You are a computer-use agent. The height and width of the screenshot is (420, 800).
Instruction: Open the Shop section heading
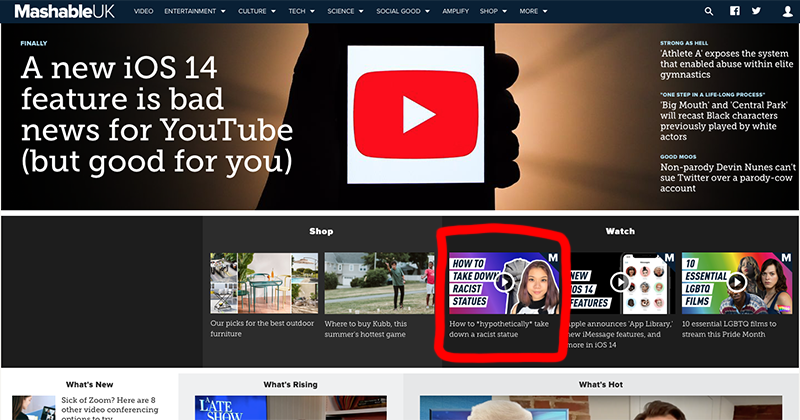point(321,231)
